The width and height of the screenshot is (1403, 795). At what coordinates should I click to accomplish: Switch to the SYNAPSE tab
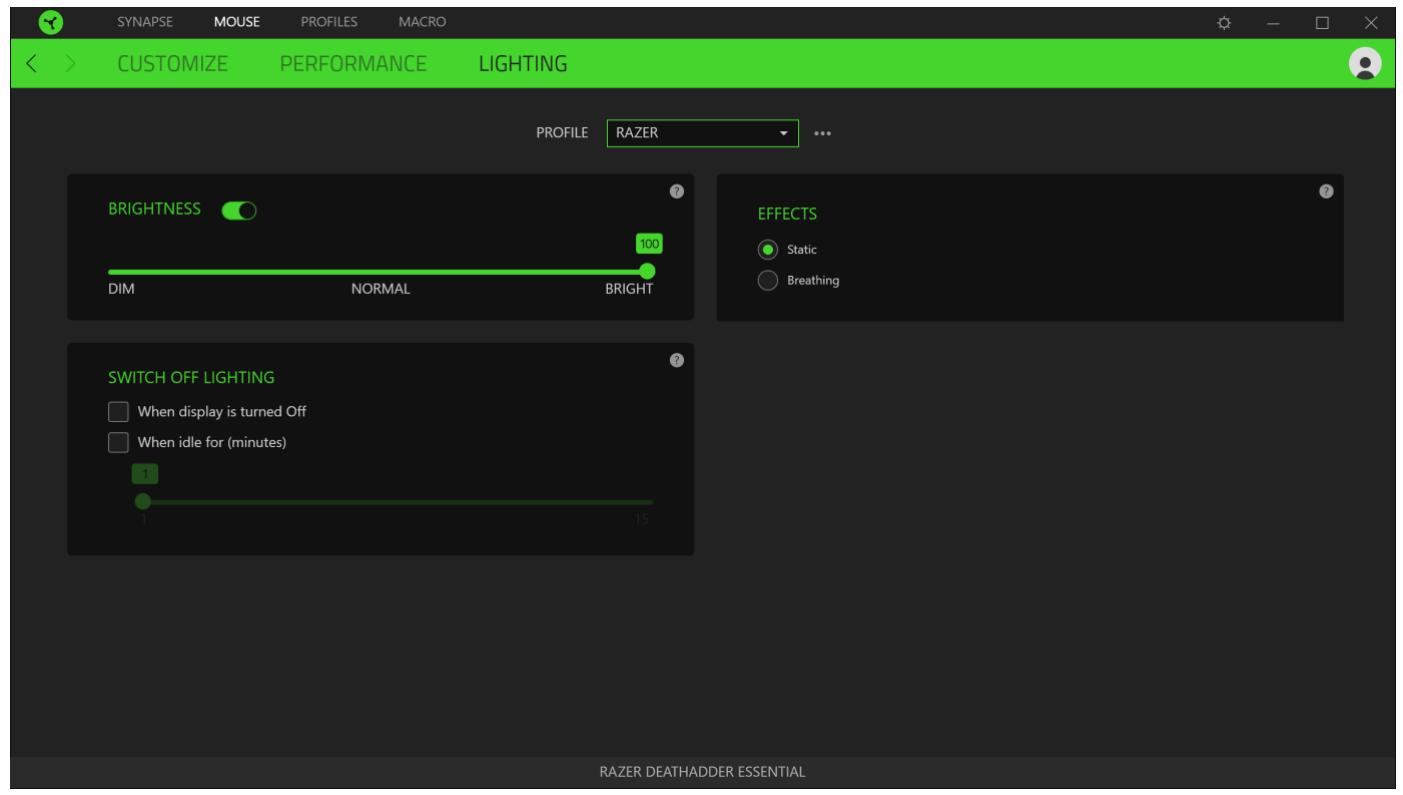146,21
